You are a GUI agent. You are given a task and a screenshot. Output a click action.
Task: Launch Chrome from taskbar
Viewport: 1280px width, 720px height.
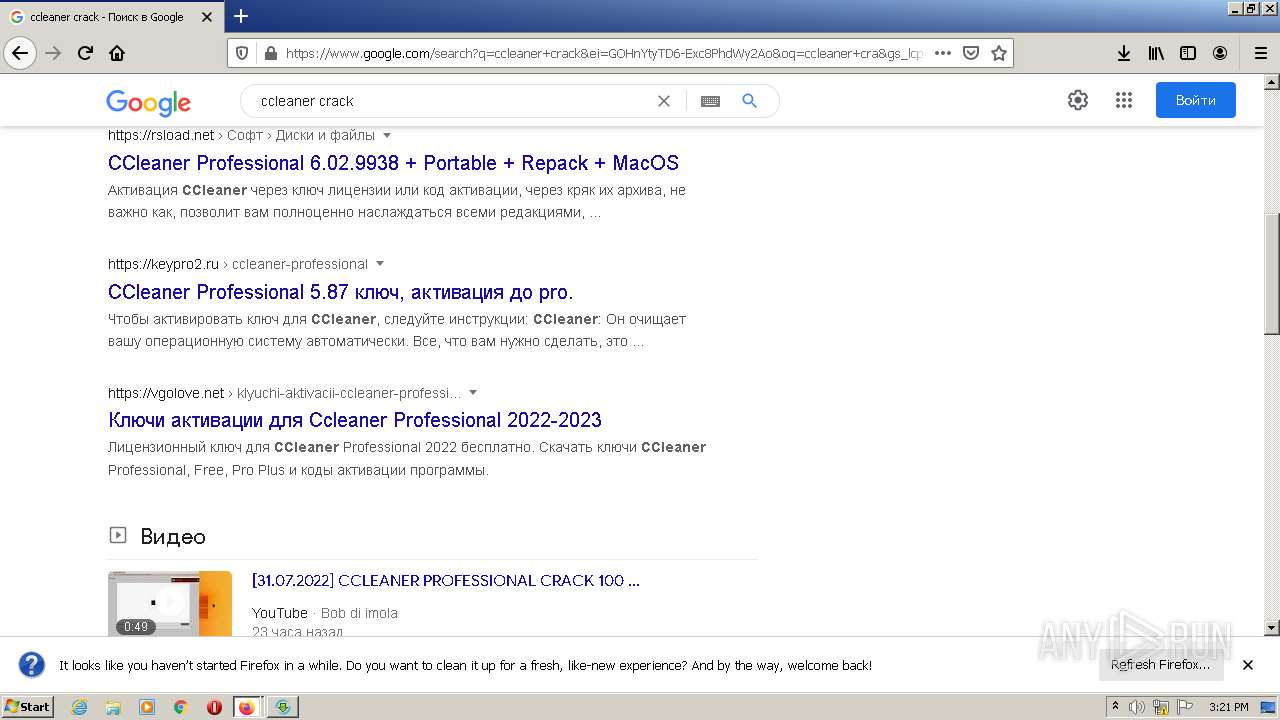[180, 707]
